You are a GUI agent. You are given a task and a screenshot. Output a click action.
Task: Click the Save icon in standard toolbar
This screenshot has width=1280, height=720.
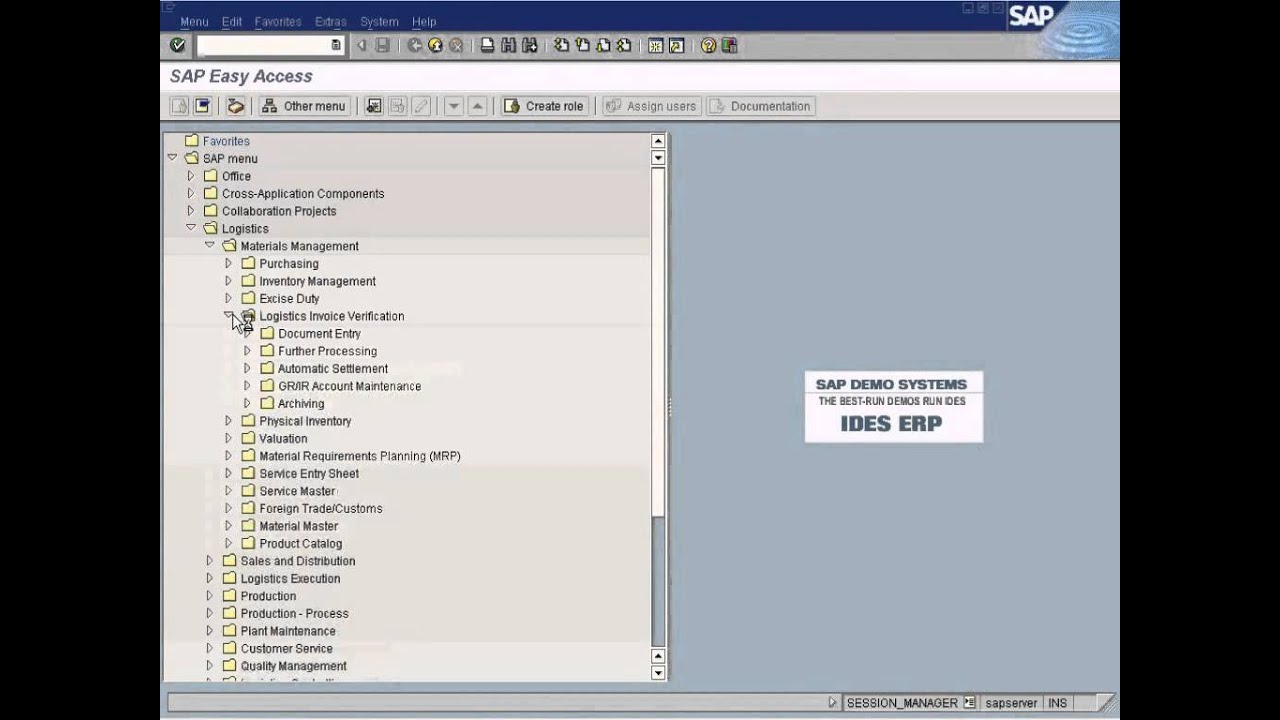382,45
